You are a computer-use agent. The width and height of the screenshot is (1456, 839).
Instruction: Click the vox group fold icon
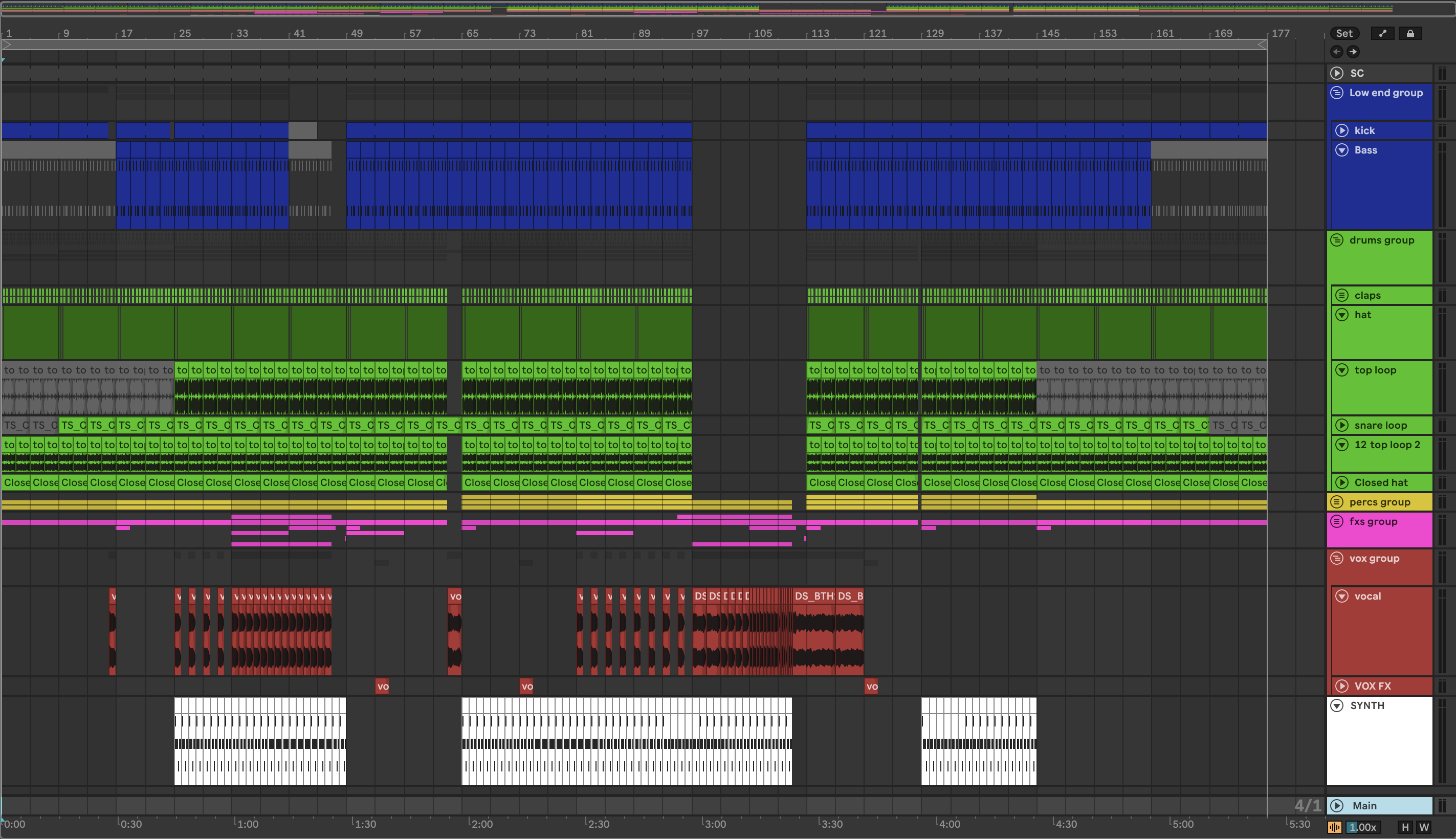point(1337,558)
